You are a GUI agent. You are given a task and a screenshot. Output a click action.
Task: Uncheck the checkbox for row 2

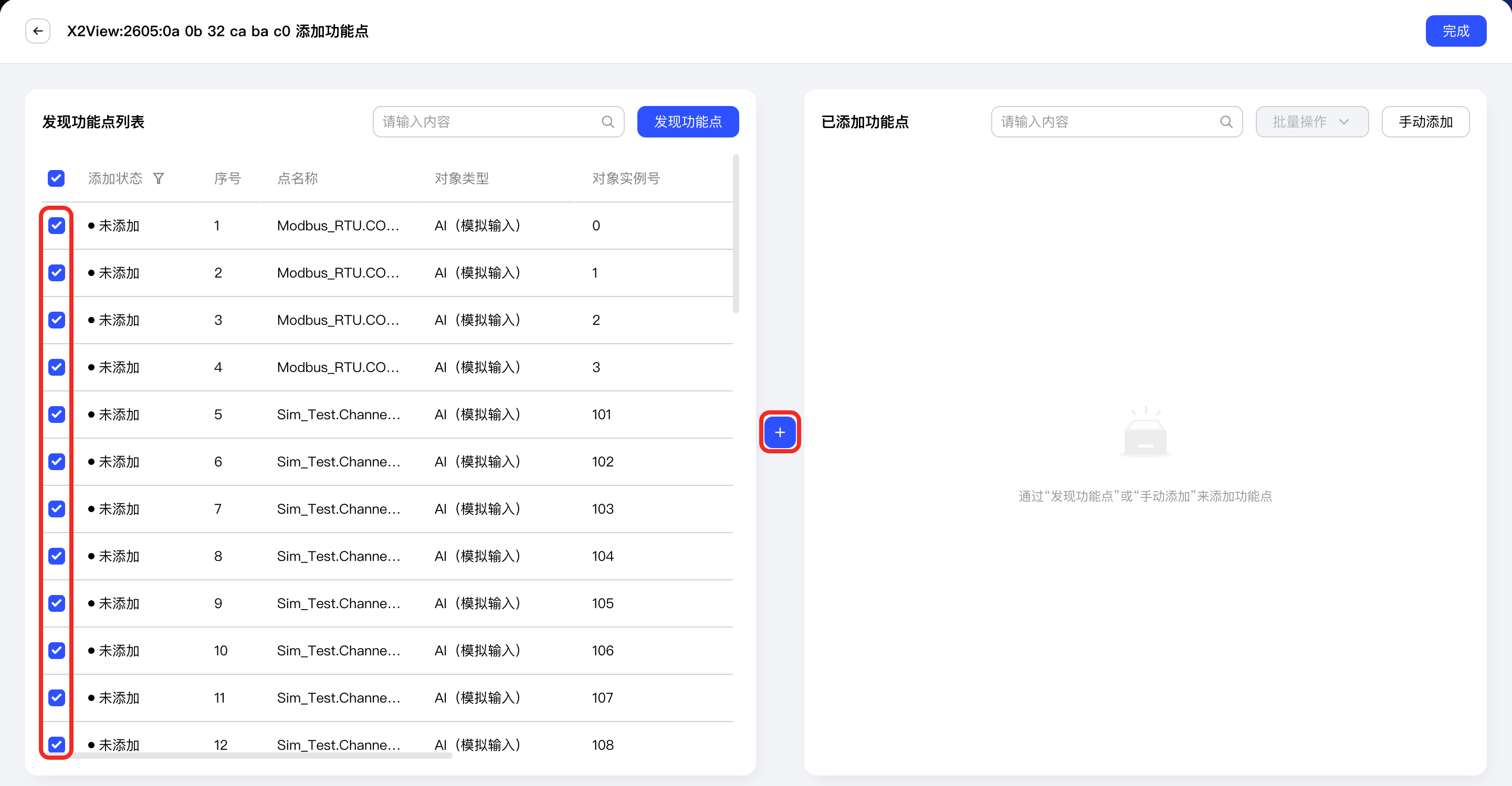(x=56, y=273)
